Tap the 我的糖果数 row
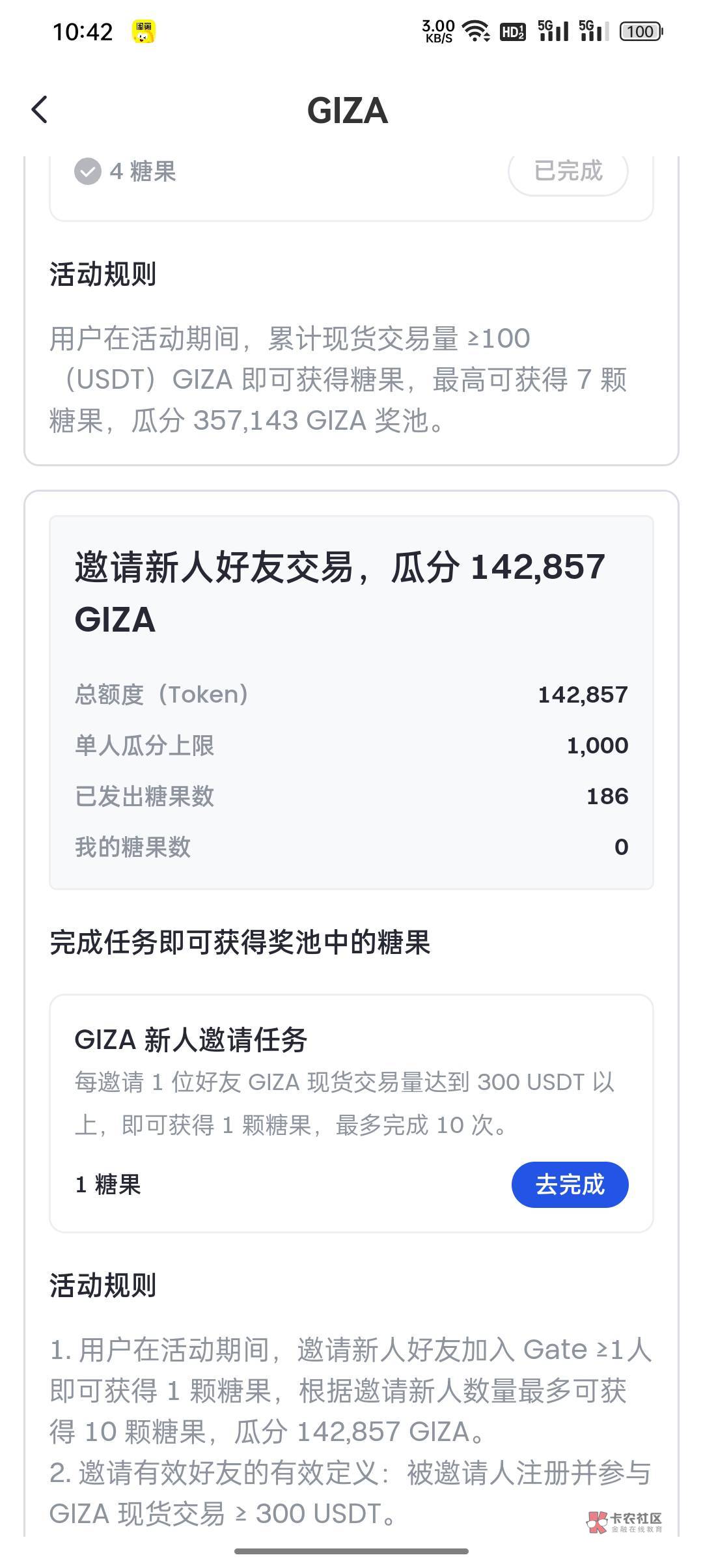Screen dimensions: 703x1568 [x=351, y=847]
